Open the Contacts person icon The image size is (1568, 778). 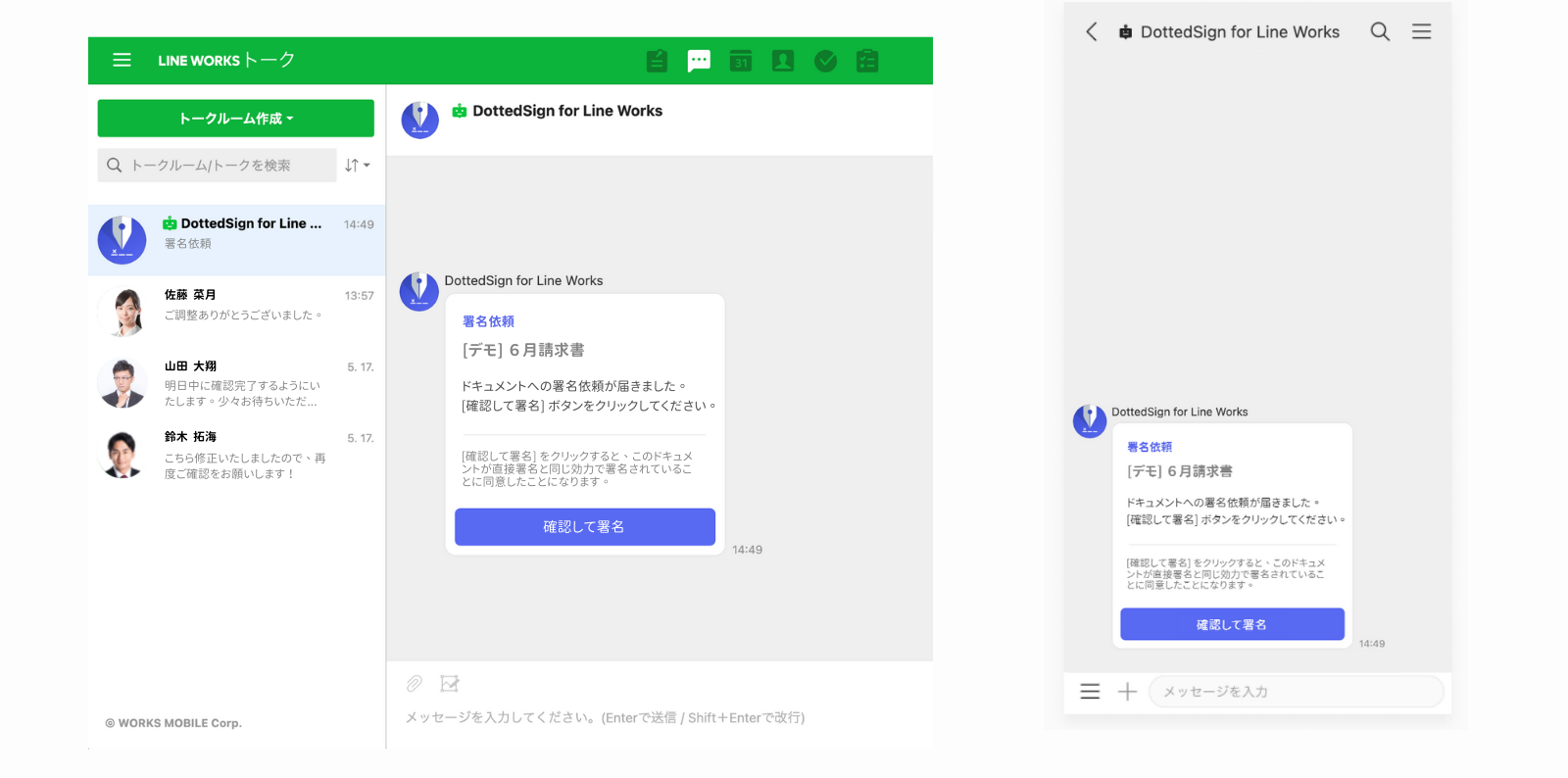783,61
